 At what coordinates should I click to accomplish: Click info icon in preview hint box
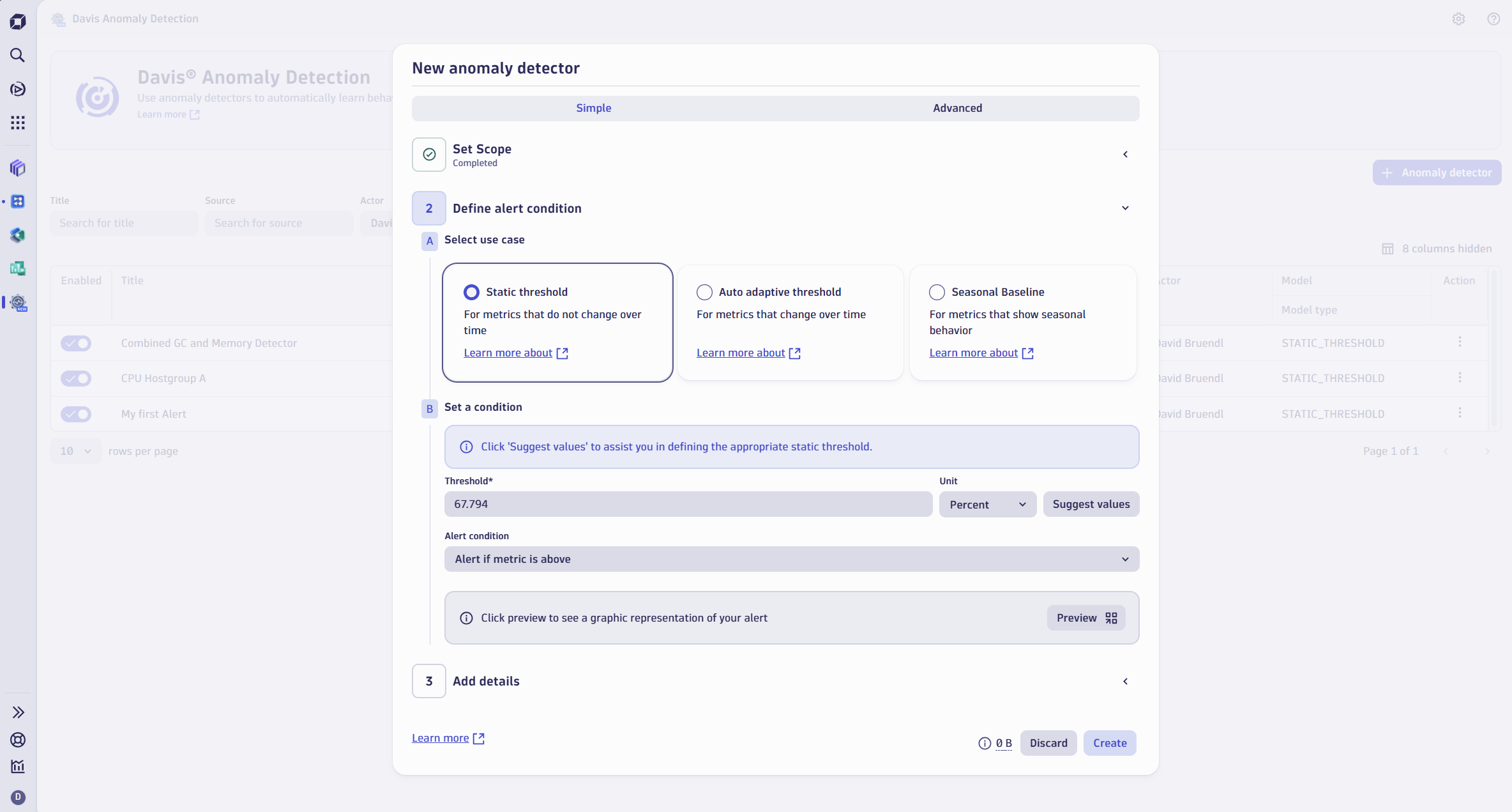[467, 618]
